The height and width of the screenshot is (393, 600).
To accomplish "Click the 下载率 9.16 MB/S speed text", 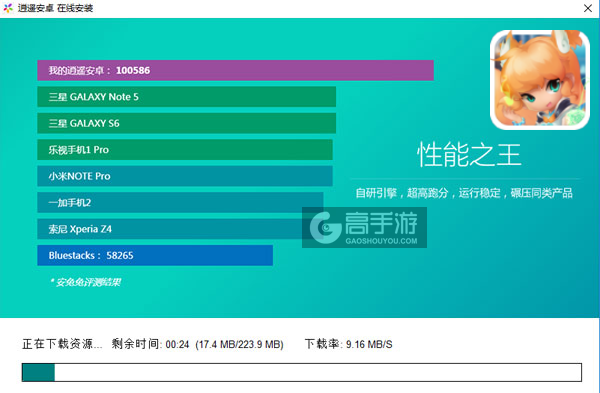I will point(348,344).
